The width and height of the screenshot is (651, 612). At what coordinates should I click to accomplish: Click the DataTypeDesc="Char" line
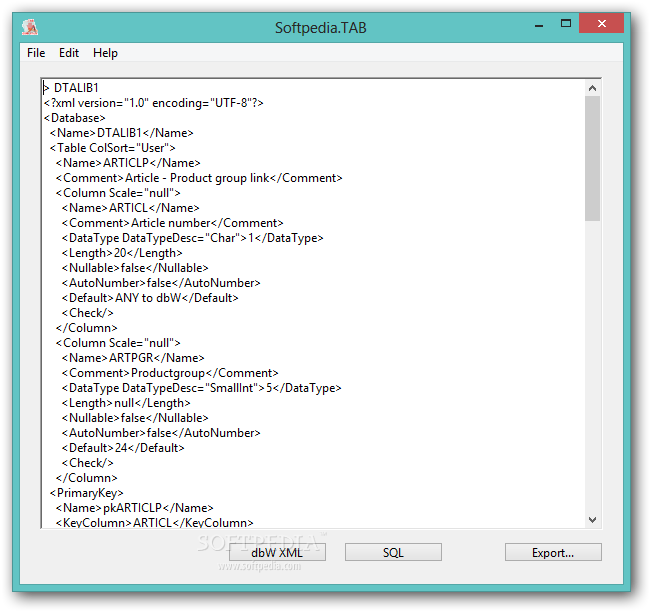click(193, 238)
